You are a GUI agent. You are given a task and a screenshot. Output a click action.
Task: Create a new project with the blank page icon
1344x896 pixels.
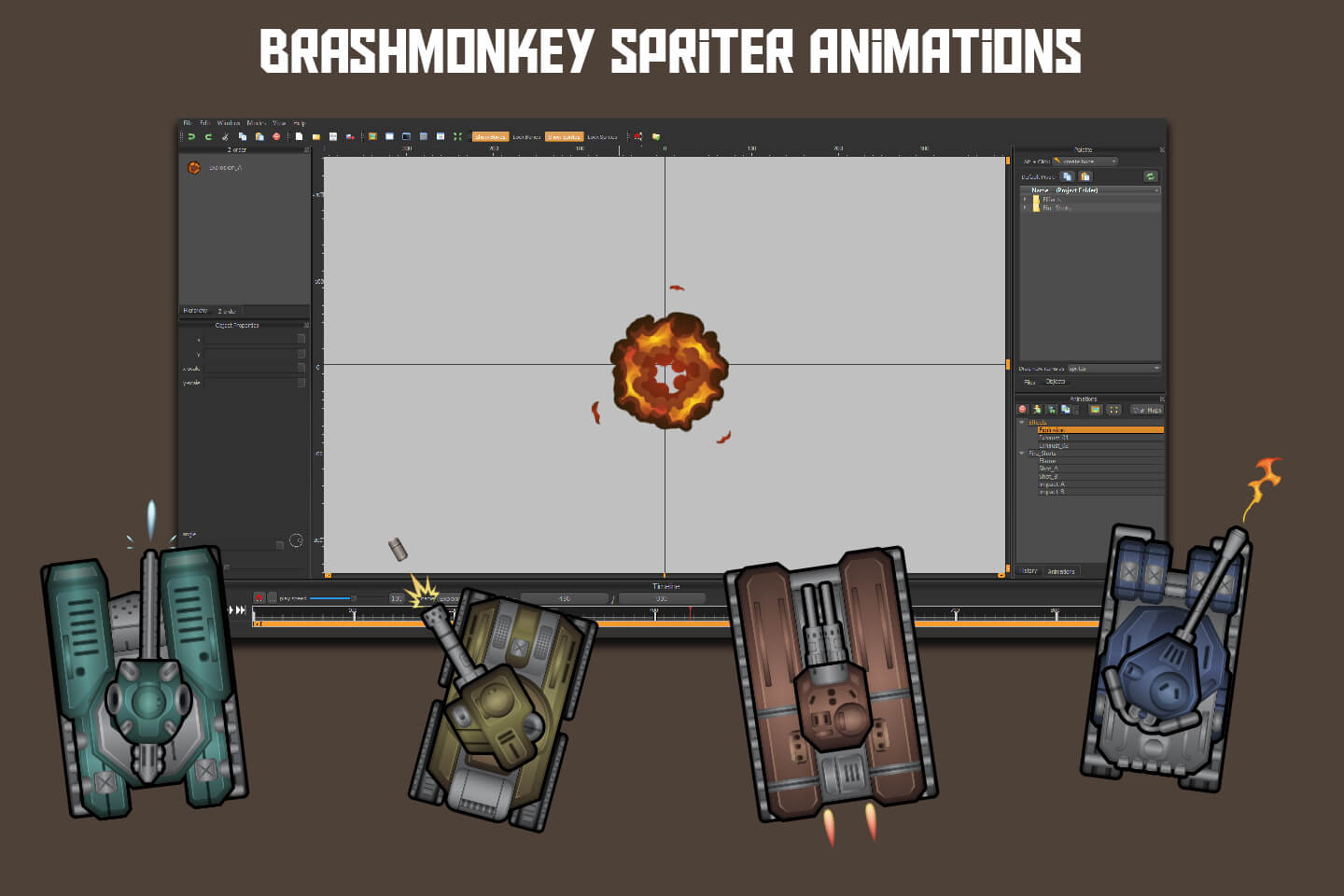(x=299, y=137)
